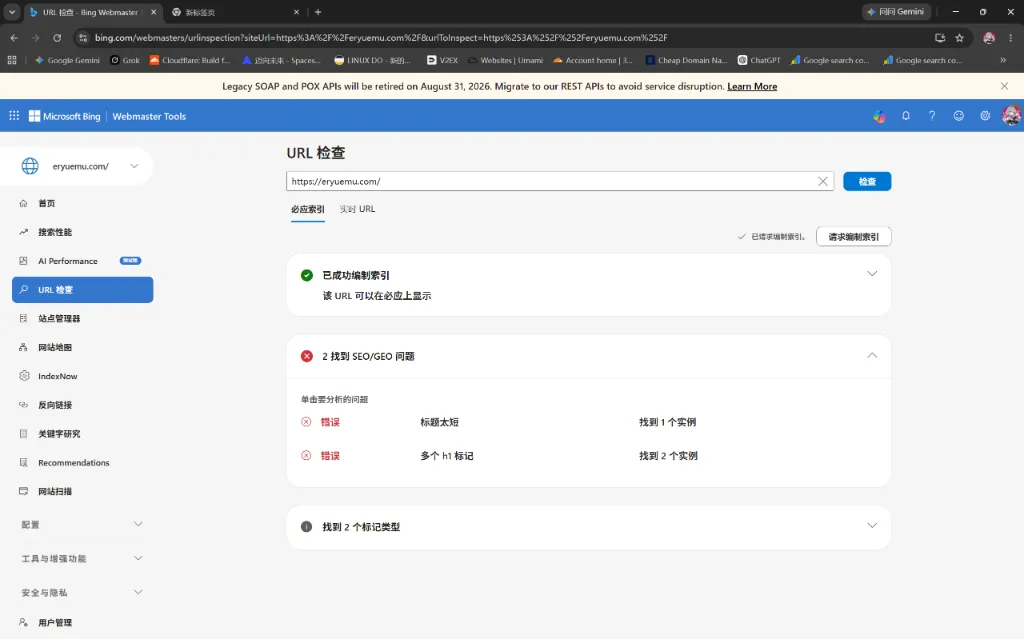Expand the 找到 2 个标记类型 card
The width and height of the screenshot is (1024, 639).
(x=872, y=526)
